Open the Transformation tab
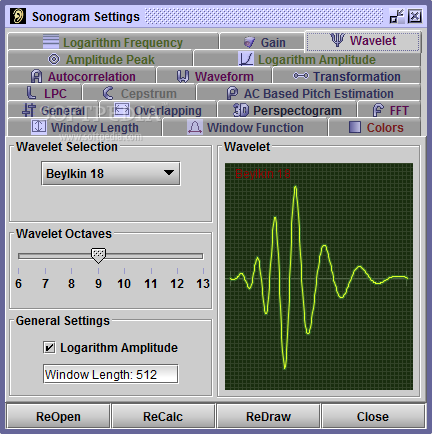Screen dimensions: 432x434 point(347,76)
